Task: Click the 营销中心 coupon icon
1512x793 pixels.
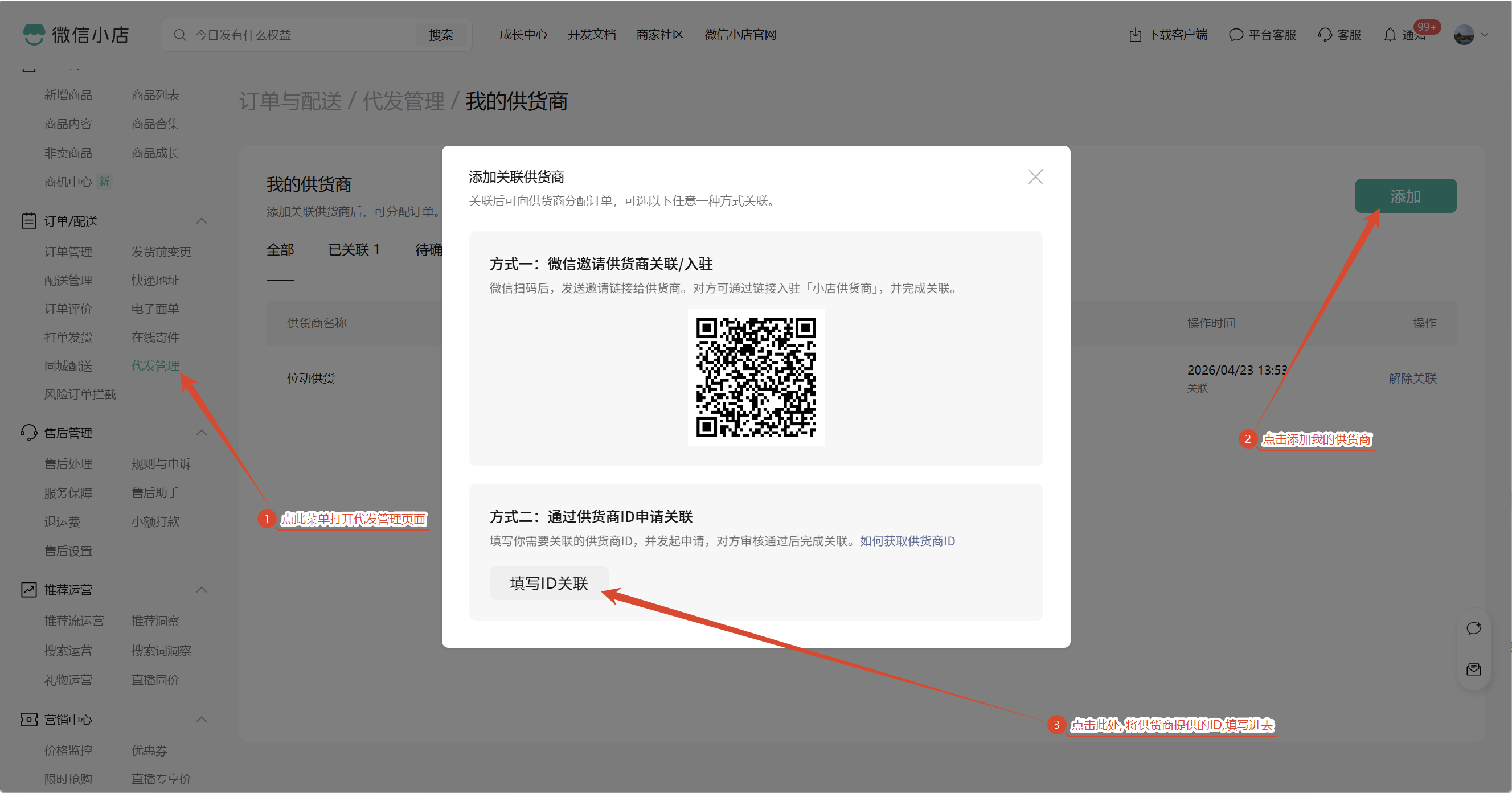Action: pyautogui.click(x=29, y=720)
